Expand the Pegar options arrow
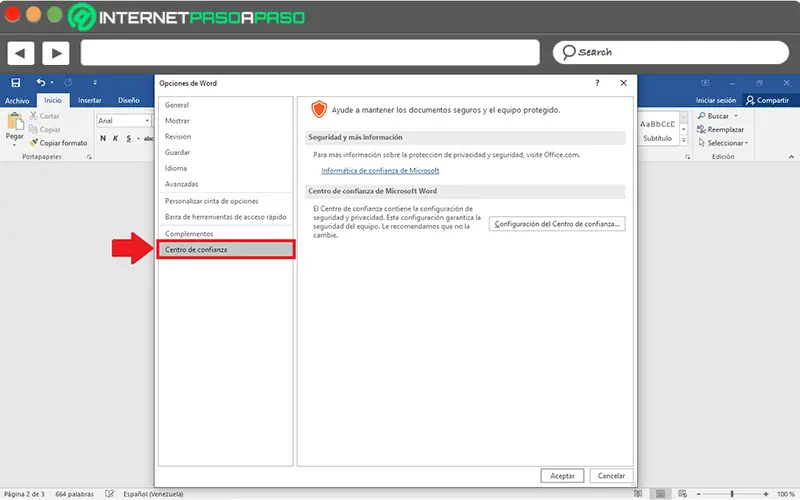The width and height of the screenshot is (800, 500). click(x=14, y=144)
